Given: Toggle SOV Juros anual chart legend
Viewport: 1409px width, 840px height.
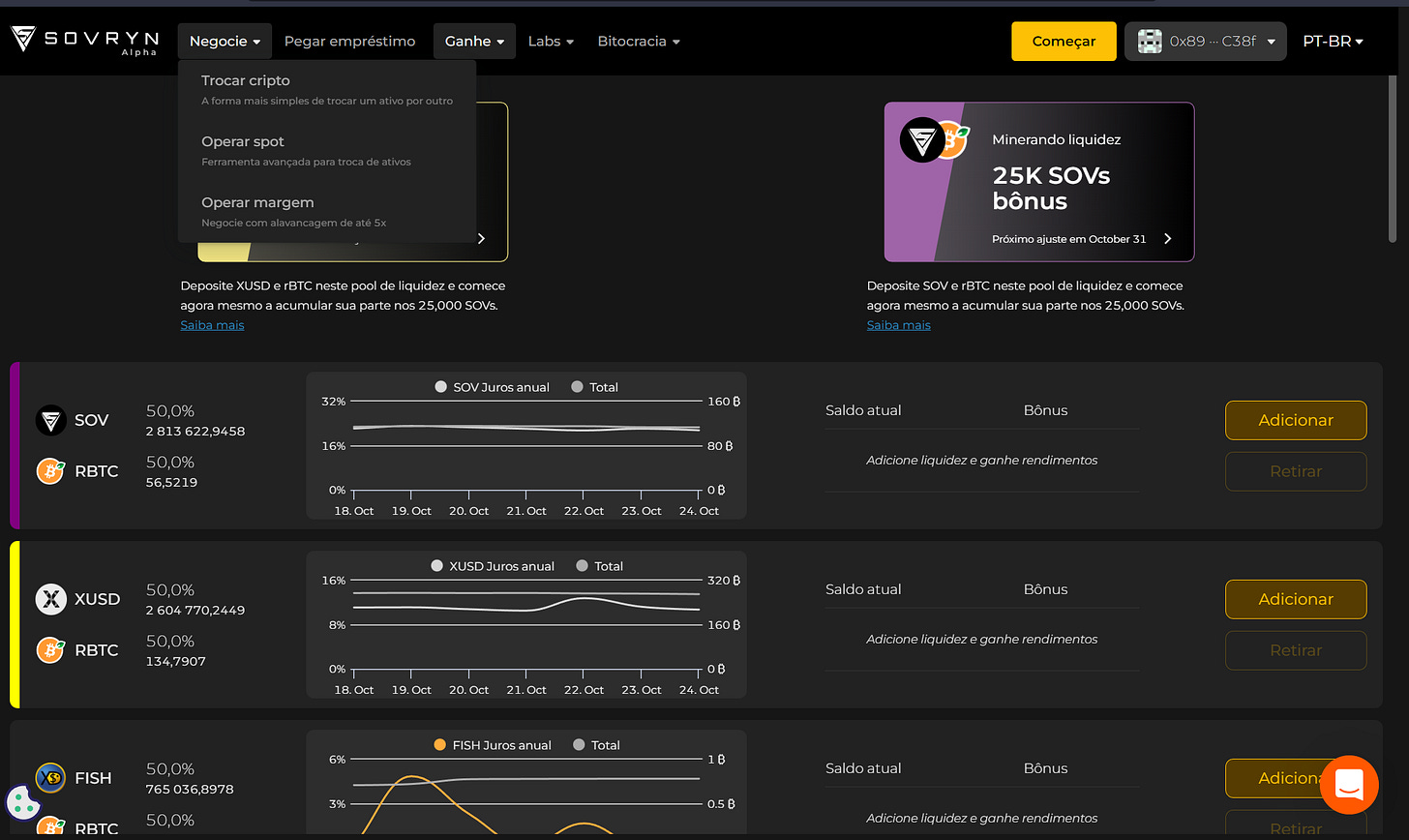Looking at the screenshot, I should click(x=493, y=387).
